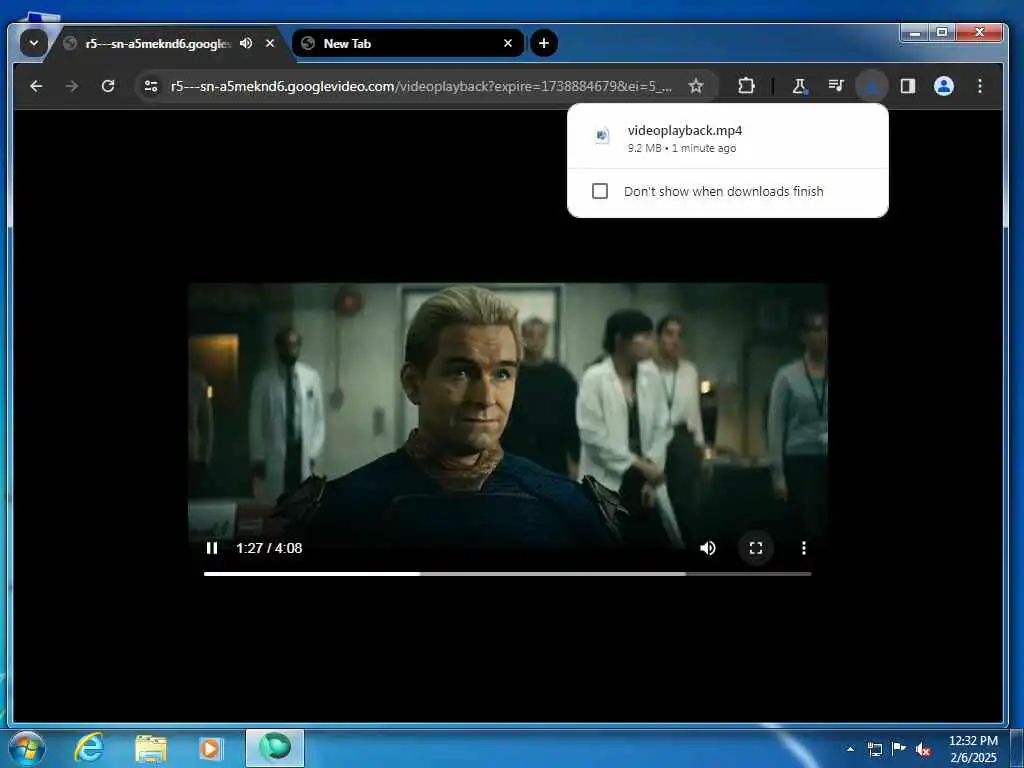This screenshot has height=768, width=1024.
Task: Open the media controls icon
Action: tap(836, 86)
